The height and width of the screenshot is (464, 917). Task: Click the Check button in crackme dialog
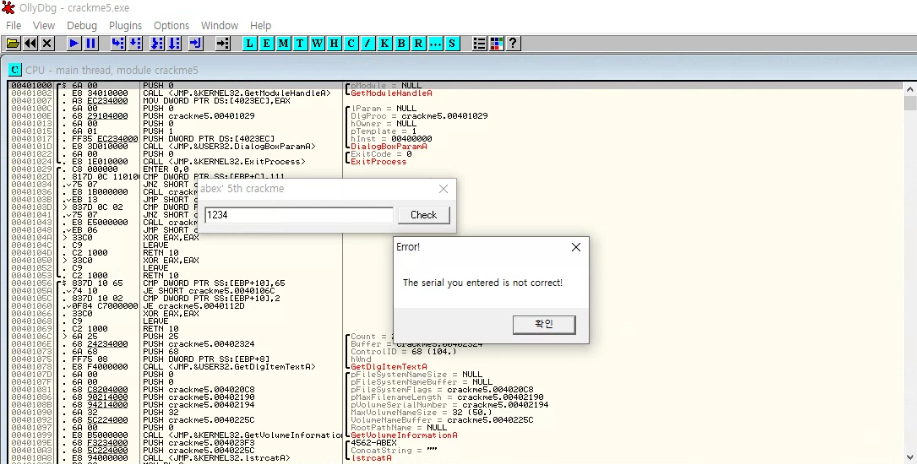click(x=423, y=215)
